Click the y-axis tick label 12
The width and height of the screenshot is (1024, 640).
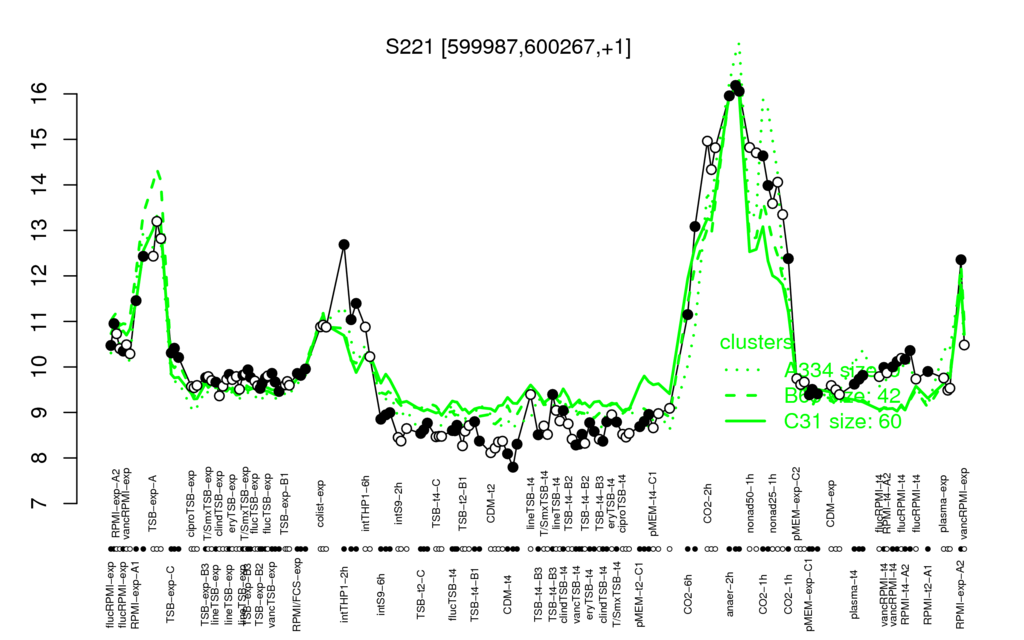tap(40, 276)
